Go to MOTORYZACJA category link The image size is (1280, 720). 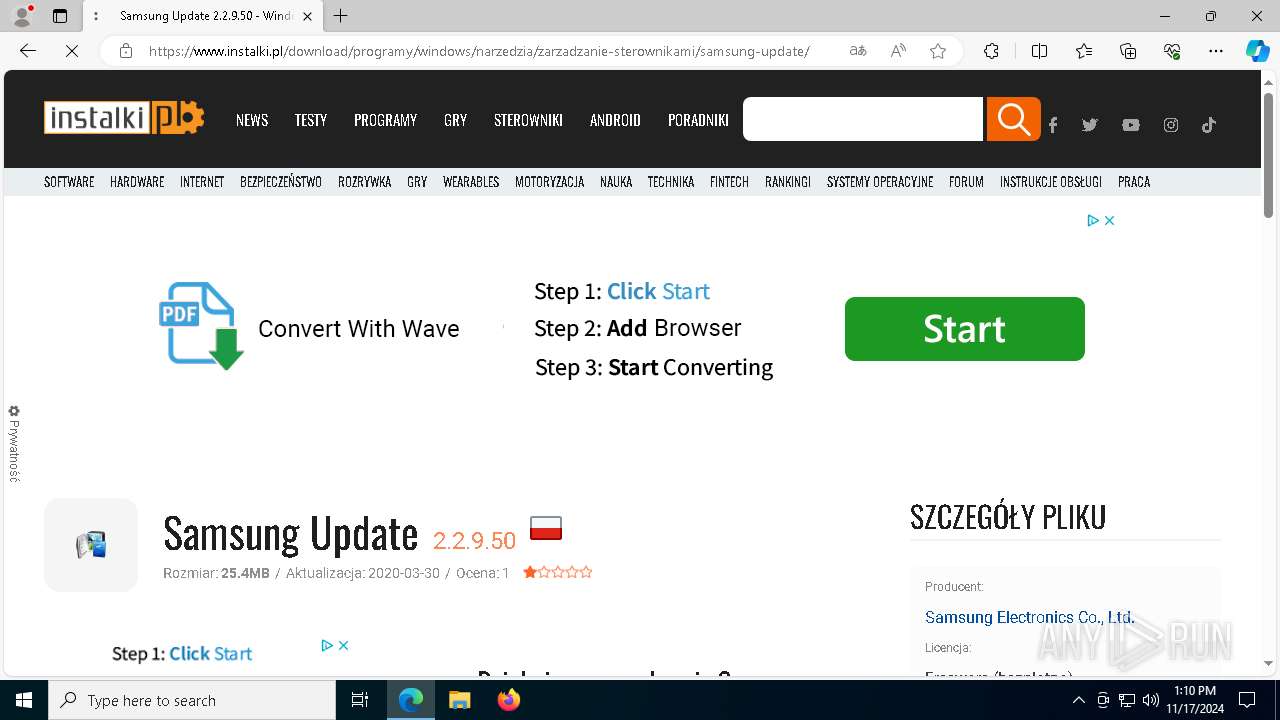549,182
